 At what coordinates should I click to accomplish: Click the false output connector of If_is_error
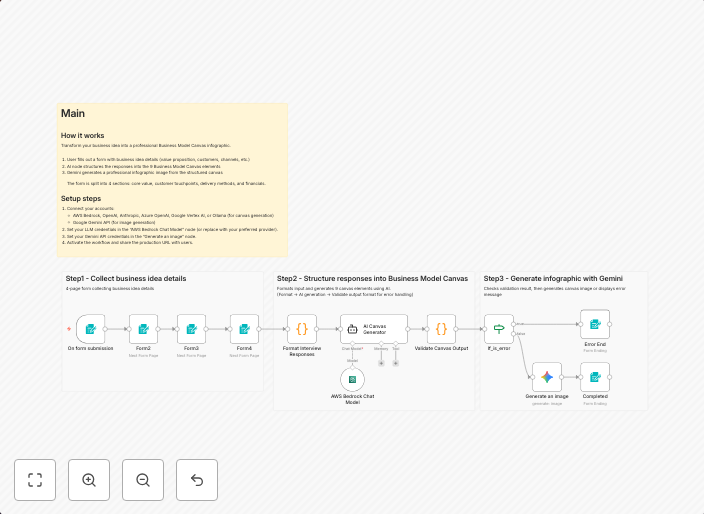[514, 334]
